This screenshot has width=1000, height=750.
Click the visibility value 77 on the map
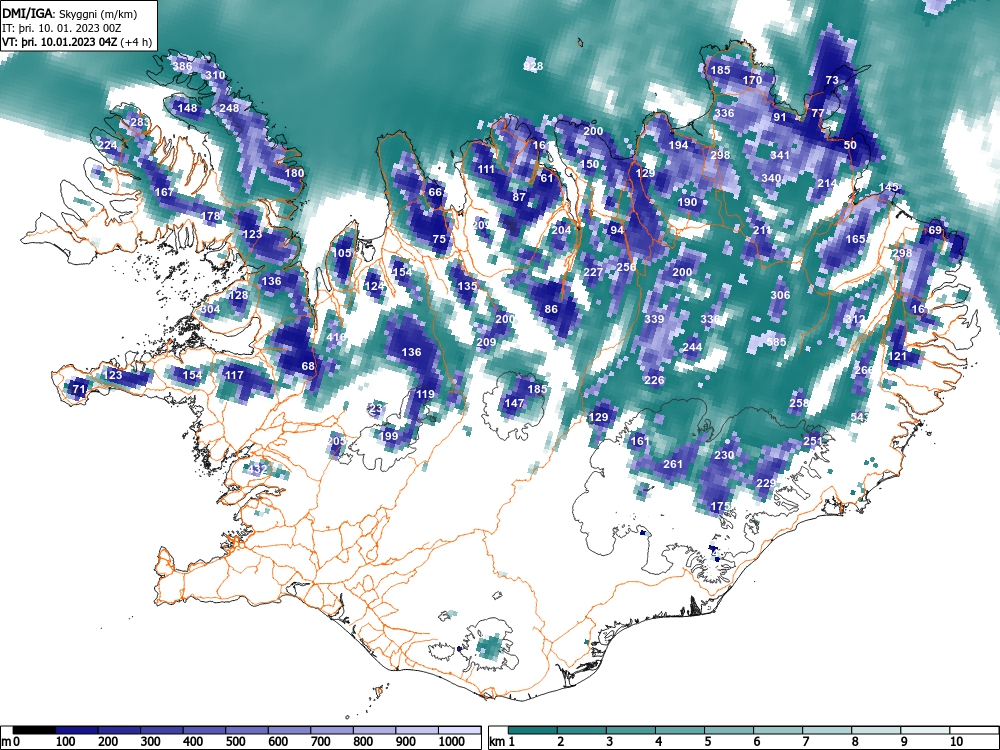pyautogui.click(x=818, y=113)
